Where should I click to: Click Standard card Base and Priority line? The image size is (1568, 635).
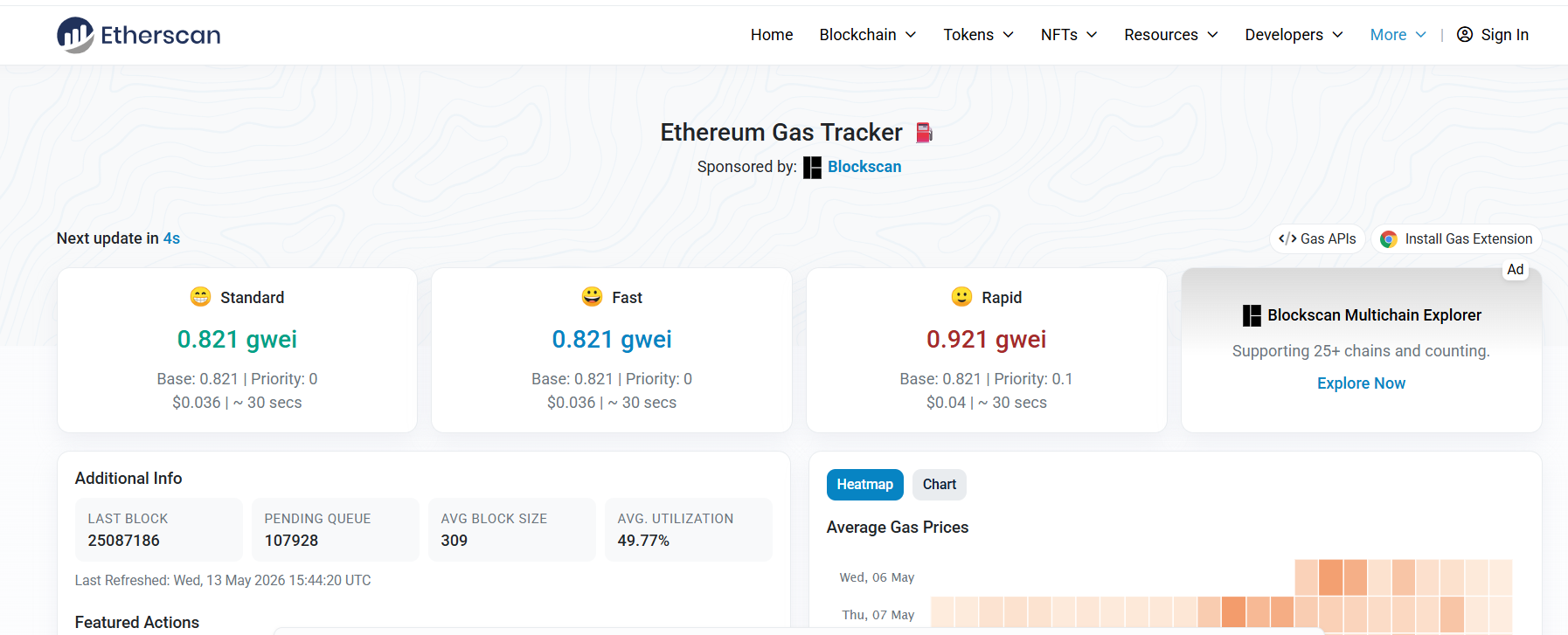237,379
